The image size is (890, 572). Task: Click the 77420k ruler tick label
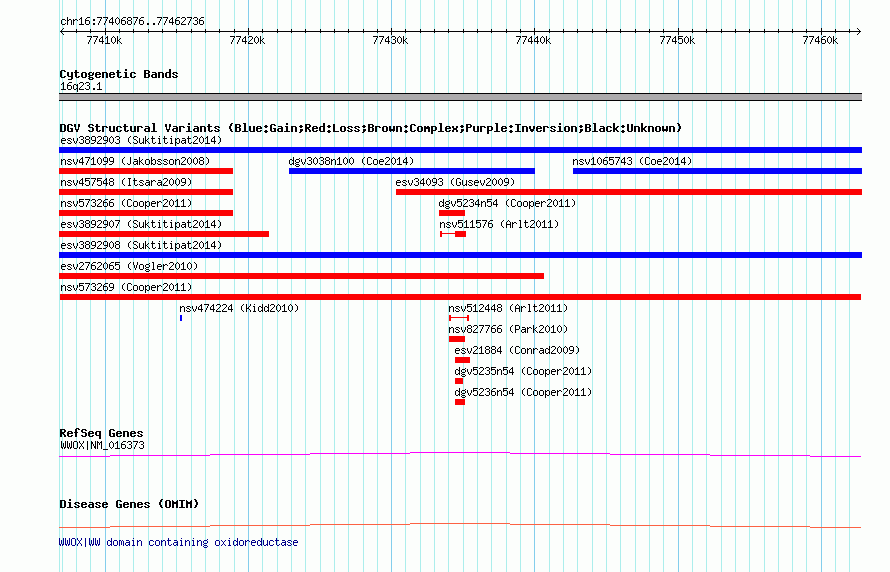click(247, 40)
